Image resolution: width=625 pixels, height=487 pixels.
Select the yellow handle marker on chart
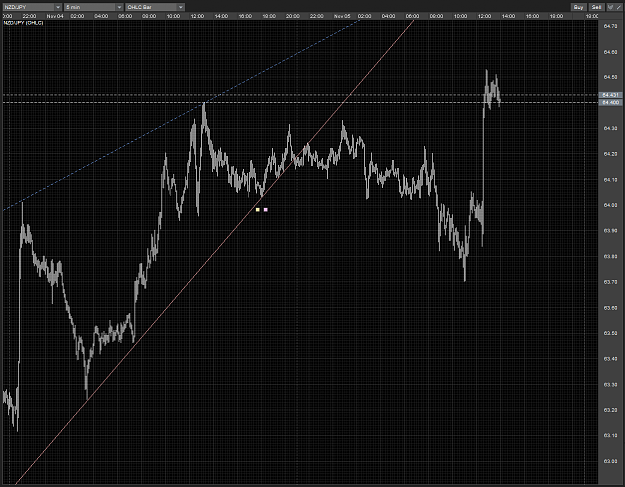coord(257,210)
